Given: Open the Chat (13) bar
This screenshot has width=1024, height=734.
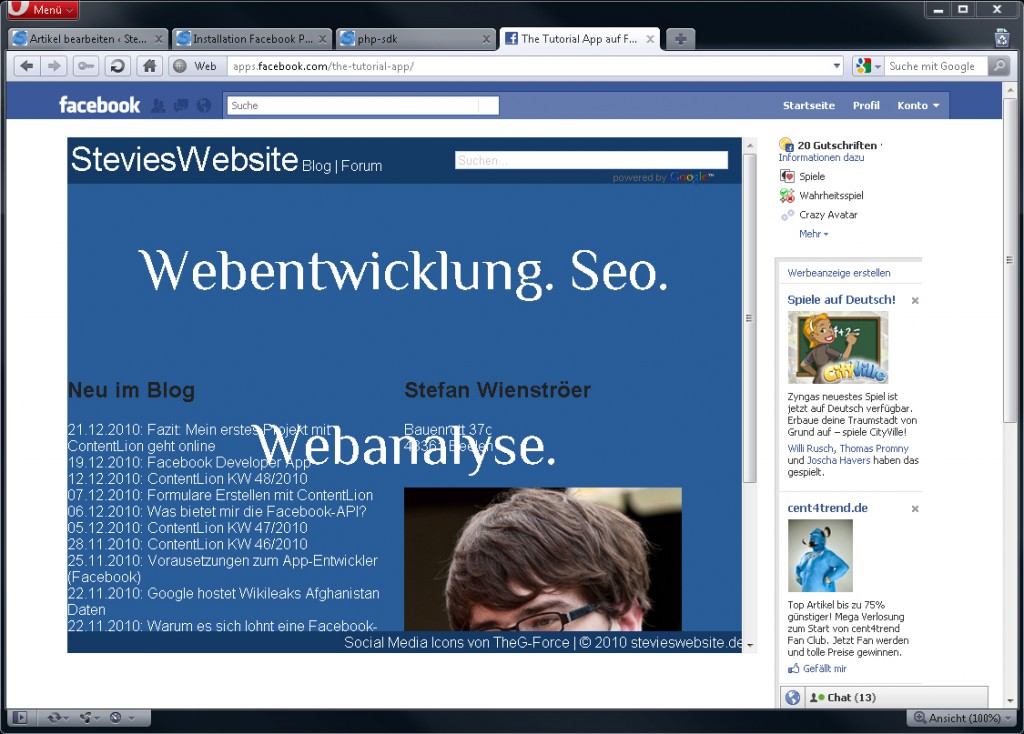Looking at the screenshot, I should (896, 697).
